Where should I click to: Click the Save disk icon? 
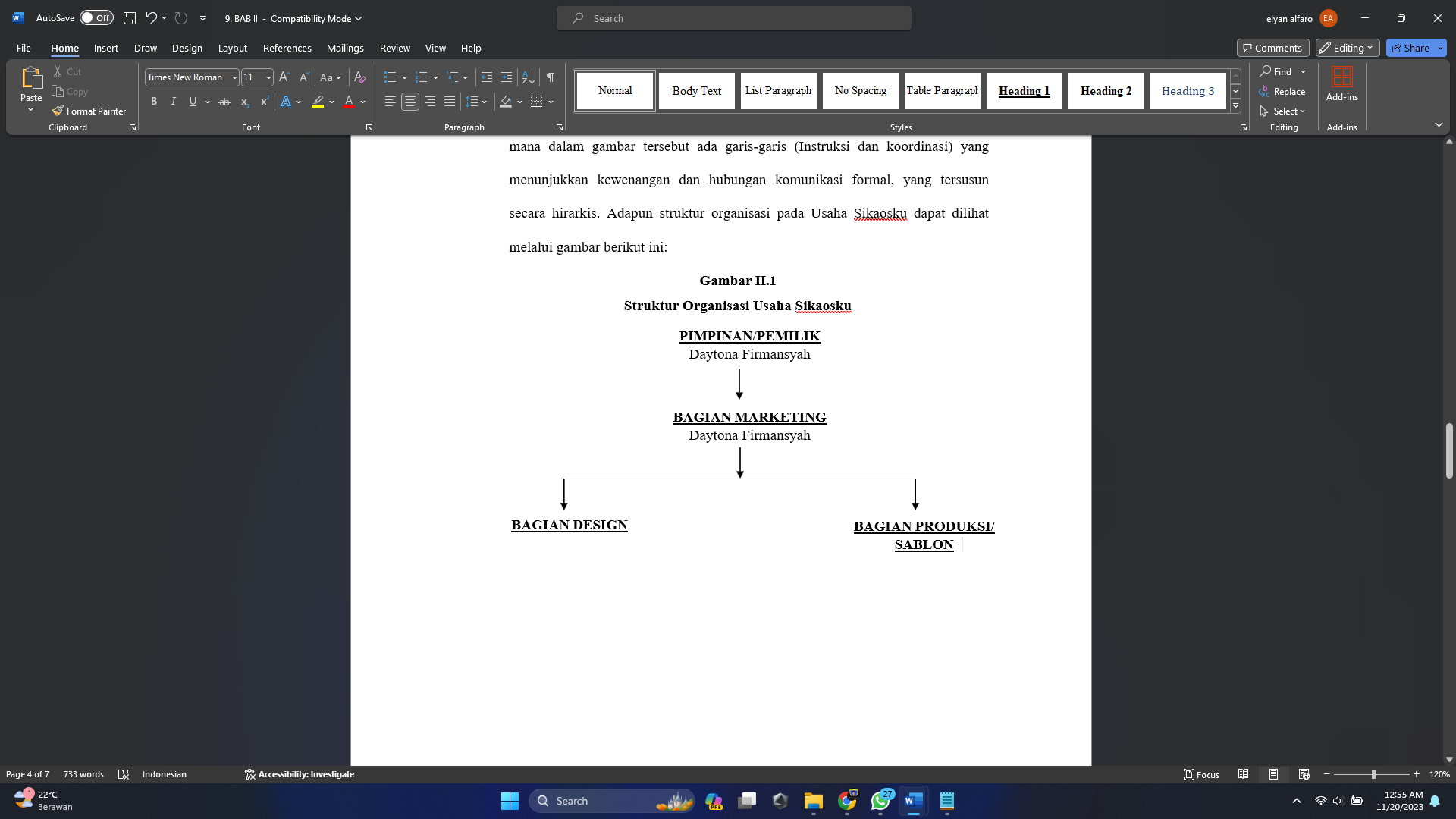pyautogui.click(x=130, y=18)
